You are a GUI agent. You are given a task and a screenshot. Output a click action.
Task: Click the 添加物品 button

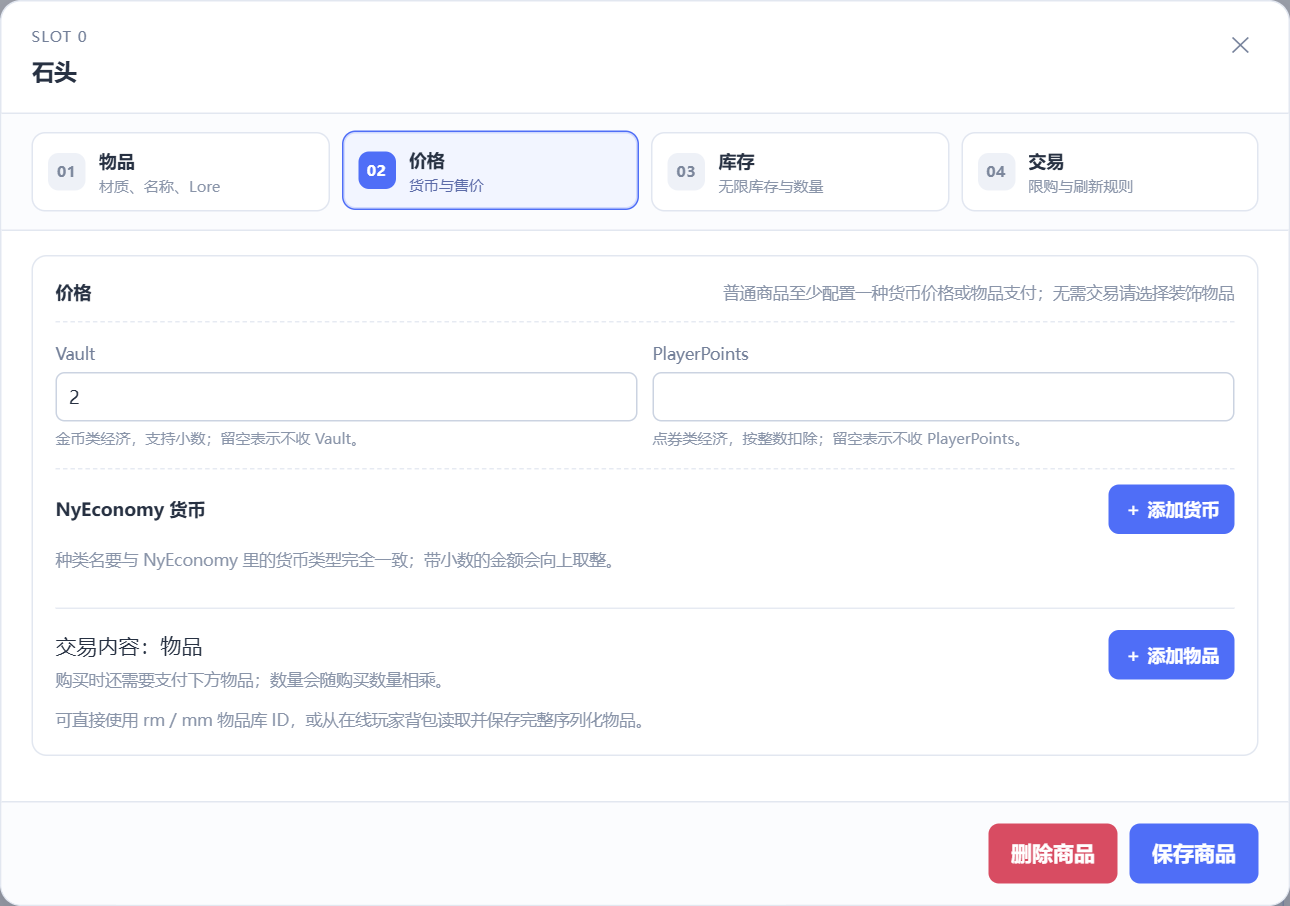1171,655
